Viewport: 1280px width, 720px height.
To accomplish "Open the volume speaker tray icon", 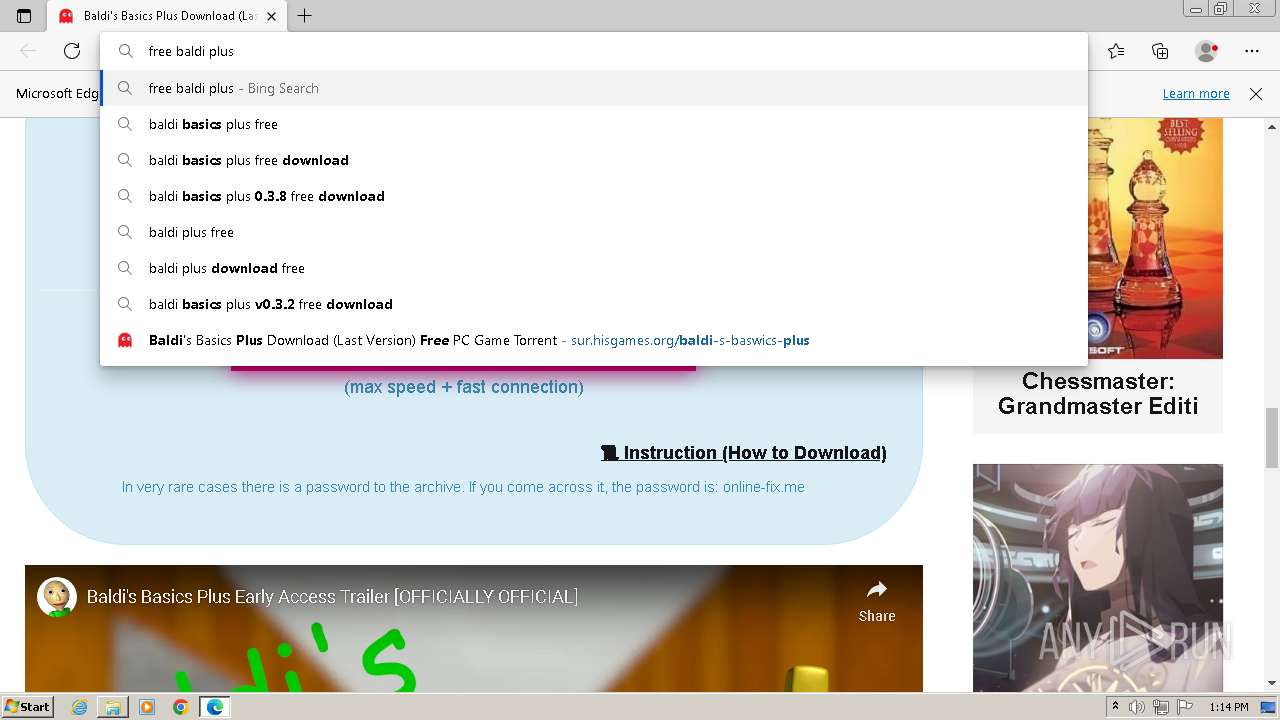I will [1137, 707].
